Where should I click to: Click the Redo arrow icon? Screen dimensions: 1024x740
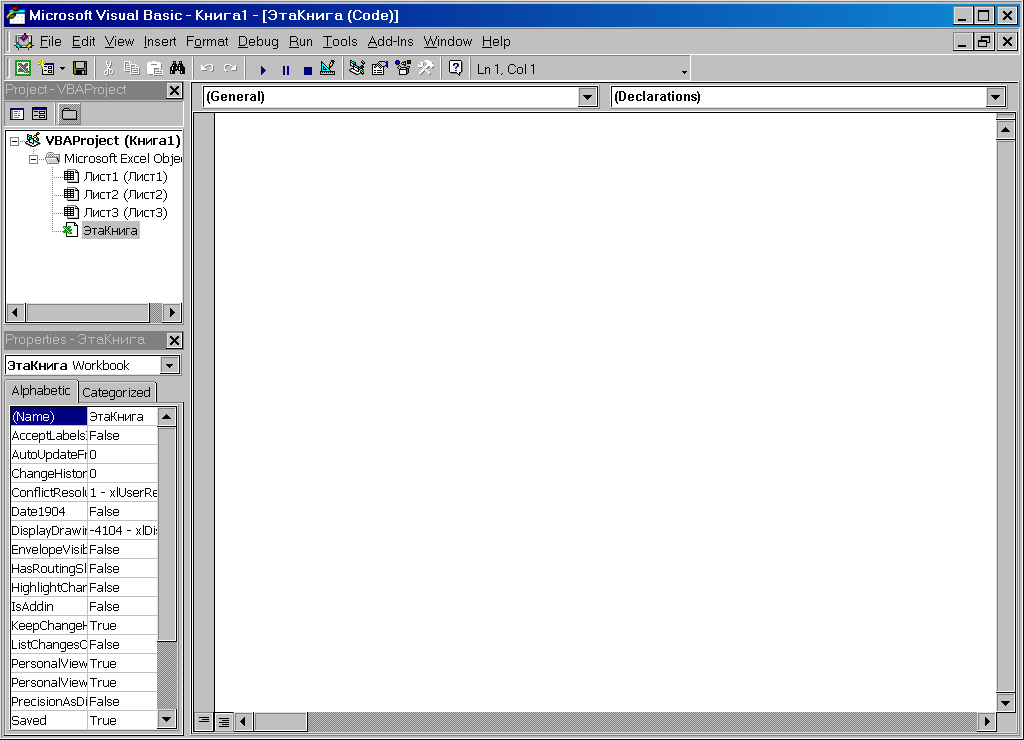tap(230, 68)
